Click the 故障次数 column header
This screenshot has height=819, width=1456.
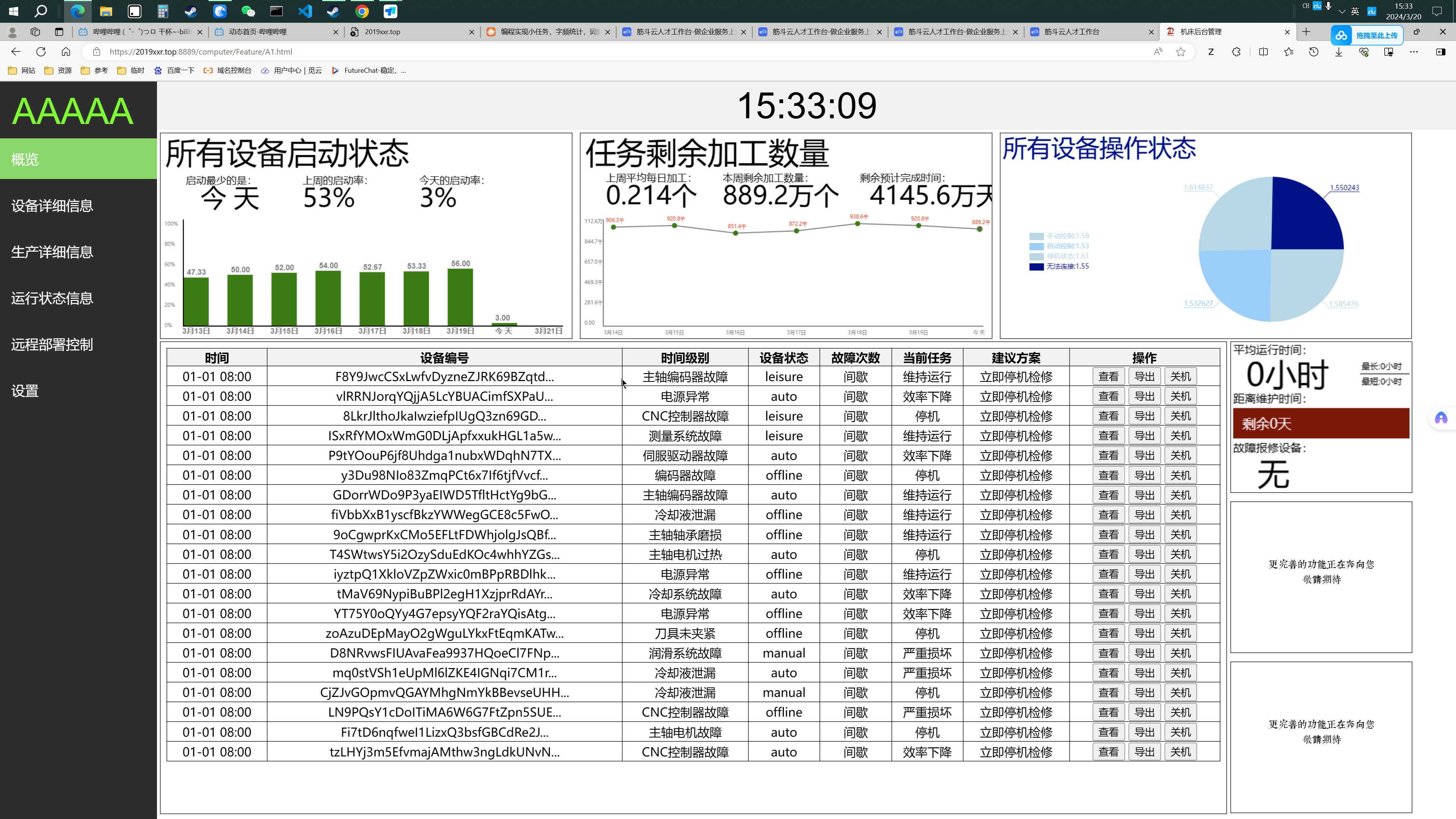(x=855, y=357)
